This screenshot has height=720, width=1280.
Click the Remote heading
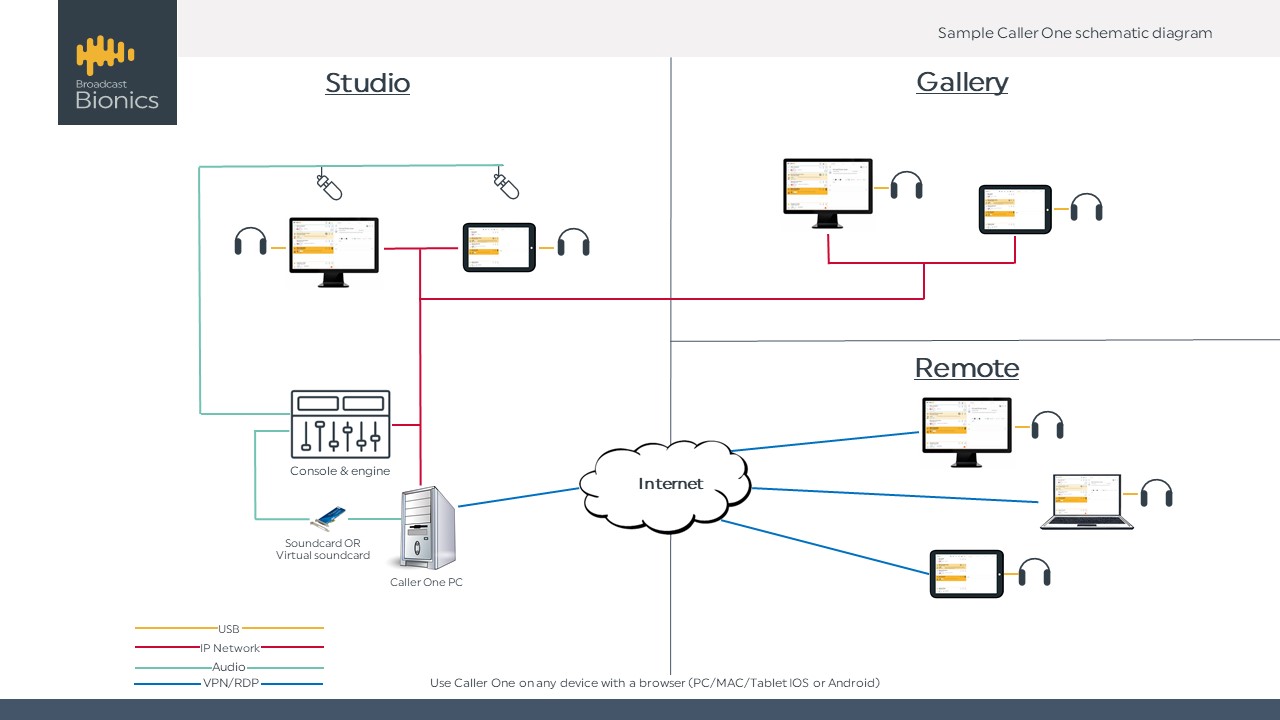[967, 368]
